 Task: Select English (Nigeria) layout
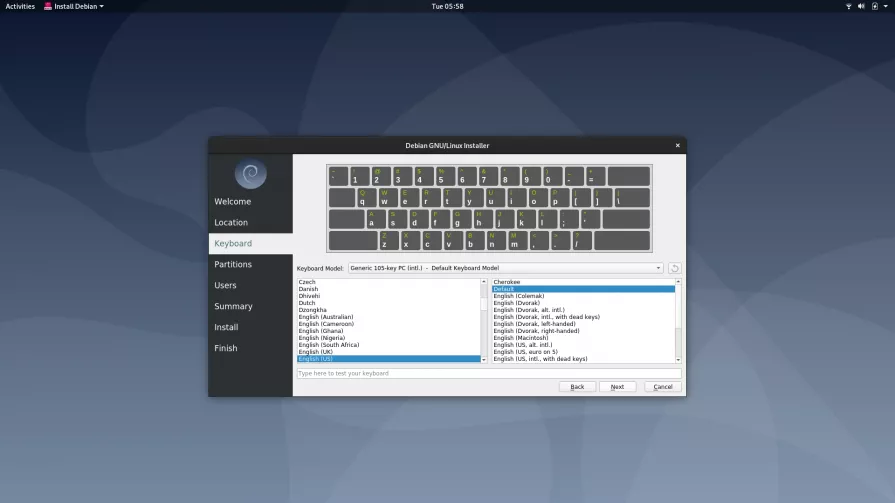pos(389,338)
